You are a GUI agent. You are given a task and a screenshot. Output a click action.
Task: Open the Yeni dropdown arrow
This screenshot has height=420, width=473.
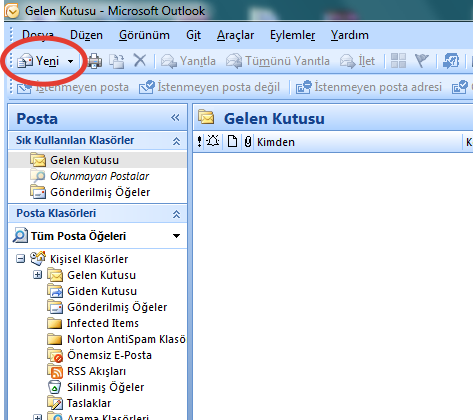70,61
